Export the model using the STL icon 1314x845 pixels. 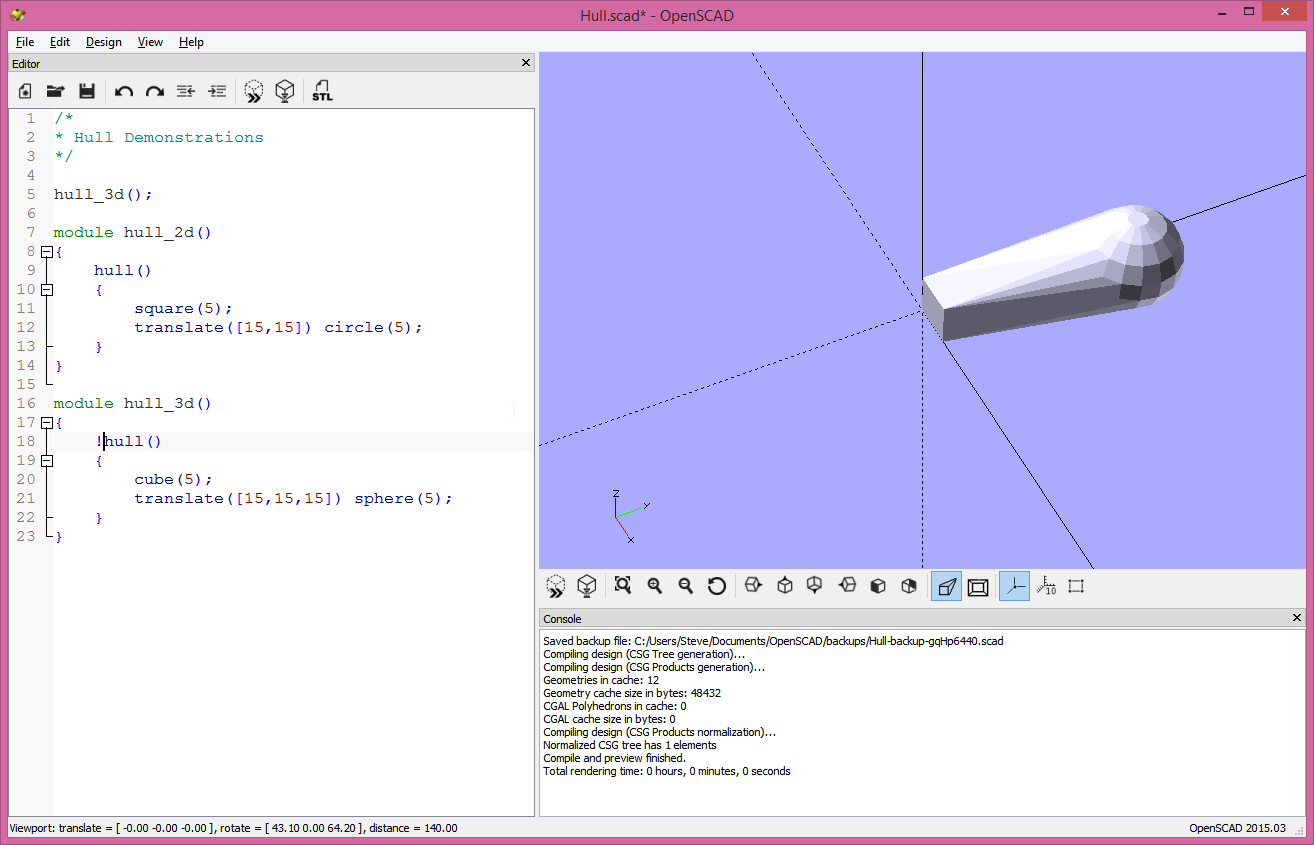(322, 91)
